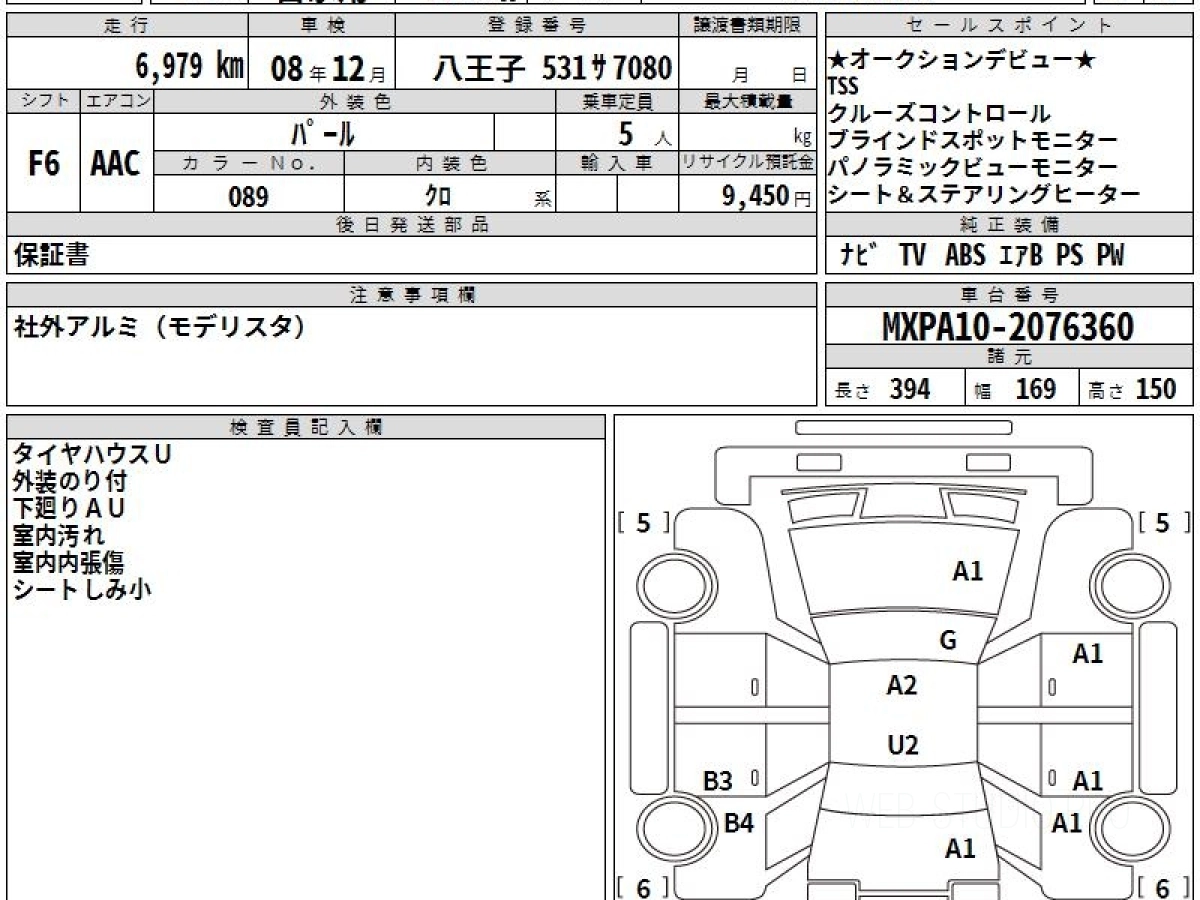Click the 純正装備 header

(1010, 225)
